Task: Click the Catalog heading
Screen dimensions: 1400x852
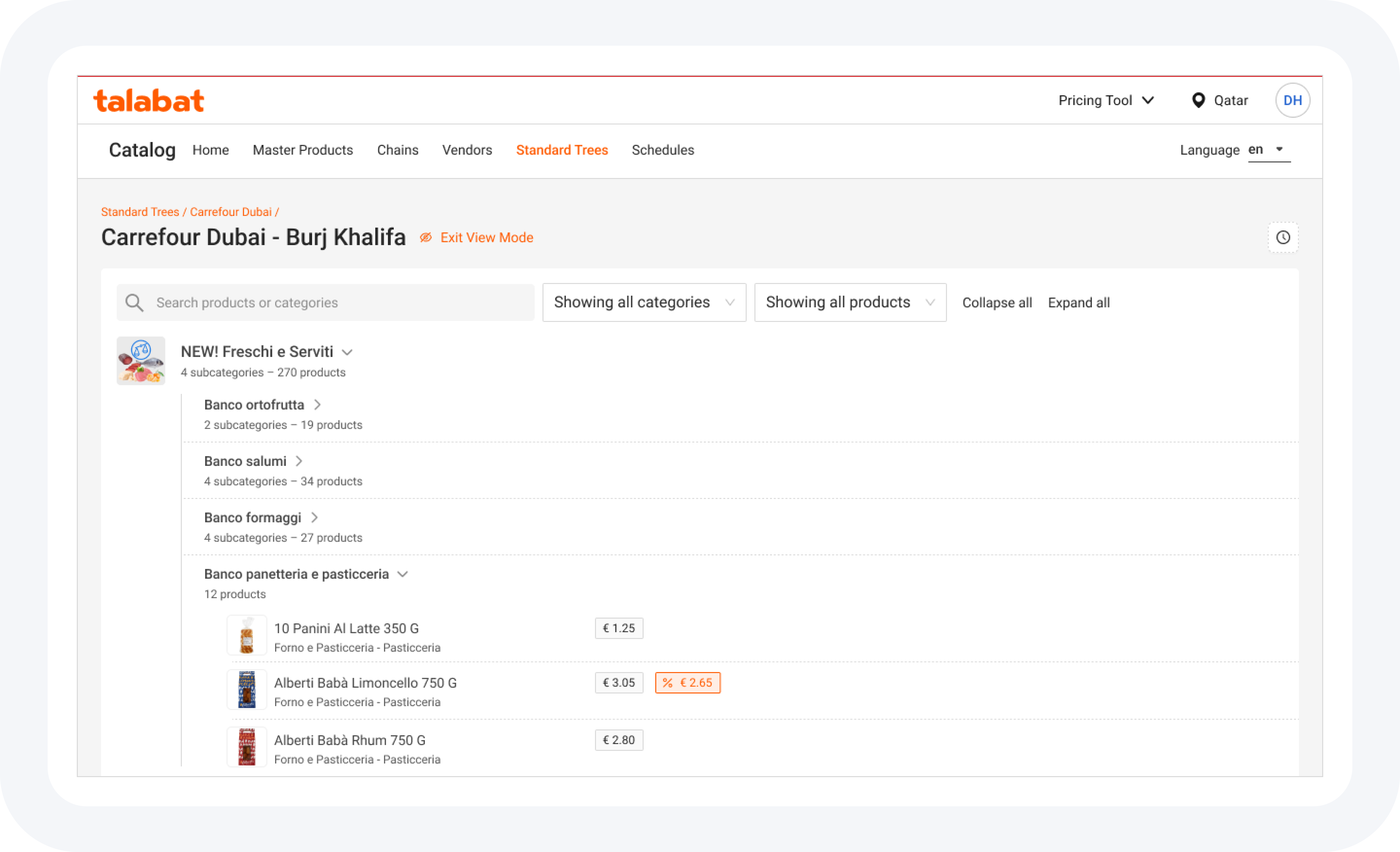Action: [x=142, y=150]
